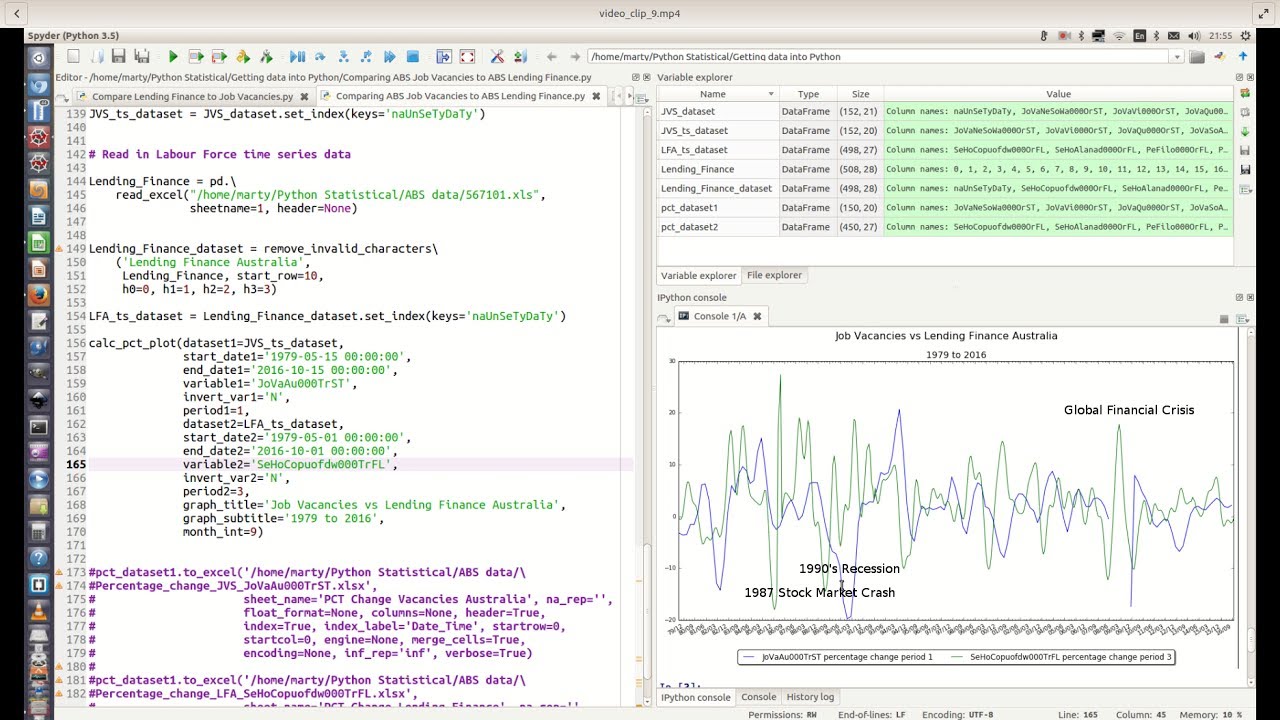Run current cell and advance icon
This screenshot has height=720, width=1280.
(x=219, y=57)
